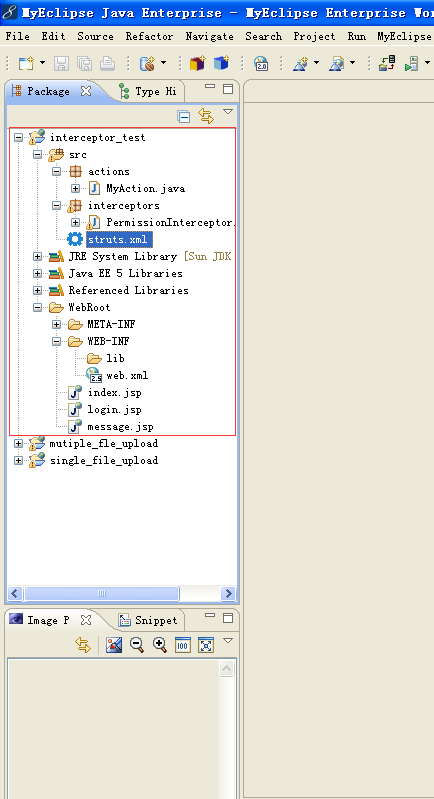Click the blue triangle wizard toolbar icon
Viewport: 434px width, 799px height.
click(301, 63)
